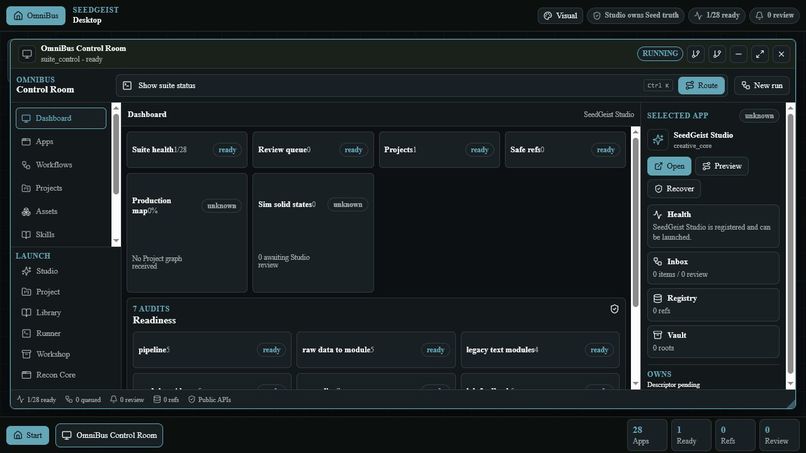
Task: Expand the window with the fullscreen icon
Action: coord(760,53)
